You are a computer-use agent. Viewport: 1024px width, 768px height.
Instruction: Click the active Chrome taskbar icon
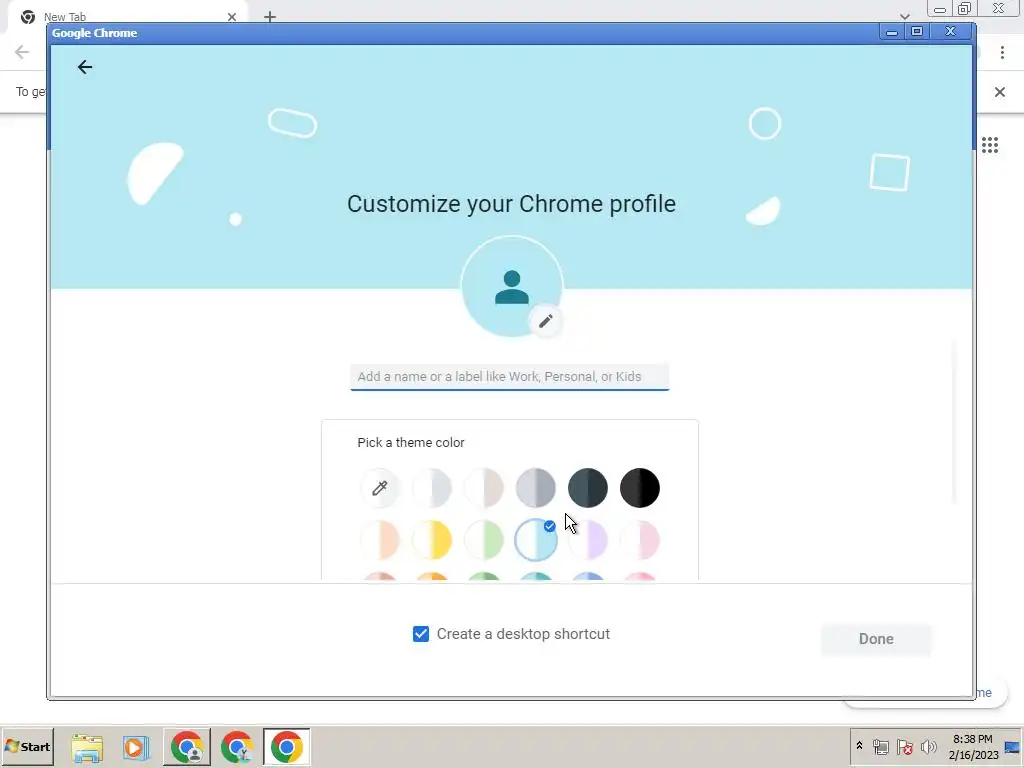[x=286, y=747]
